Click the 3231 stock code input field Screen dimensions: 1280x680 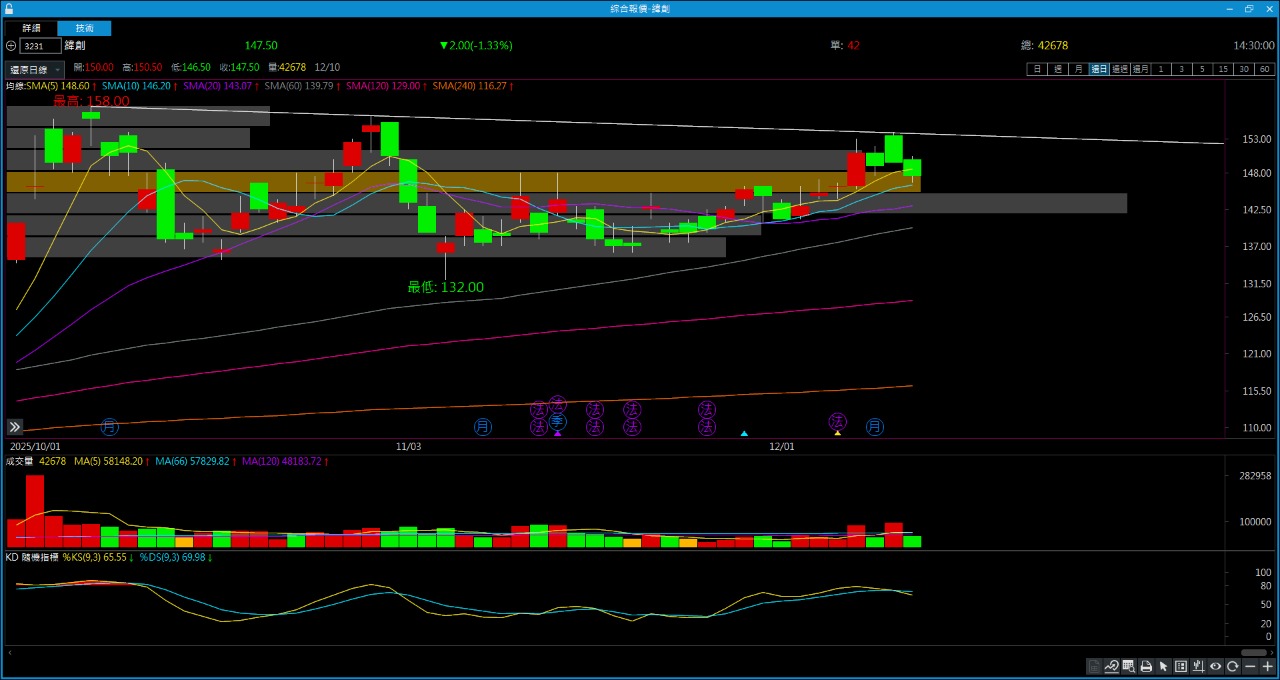[x=40, y=46]
